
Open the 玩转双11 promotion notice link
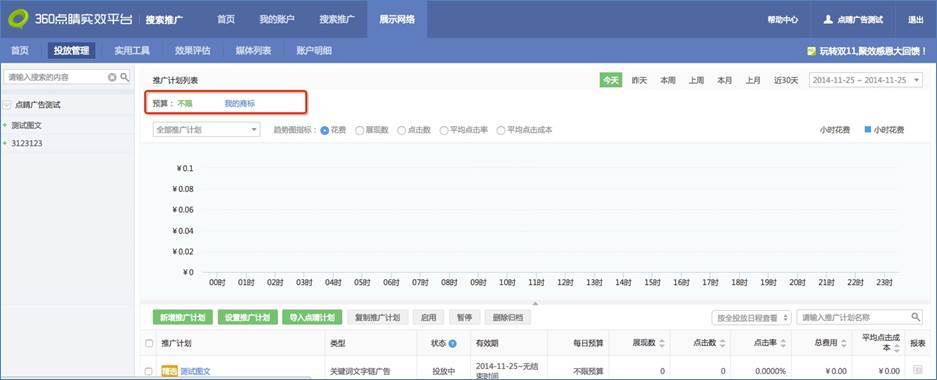873,51
